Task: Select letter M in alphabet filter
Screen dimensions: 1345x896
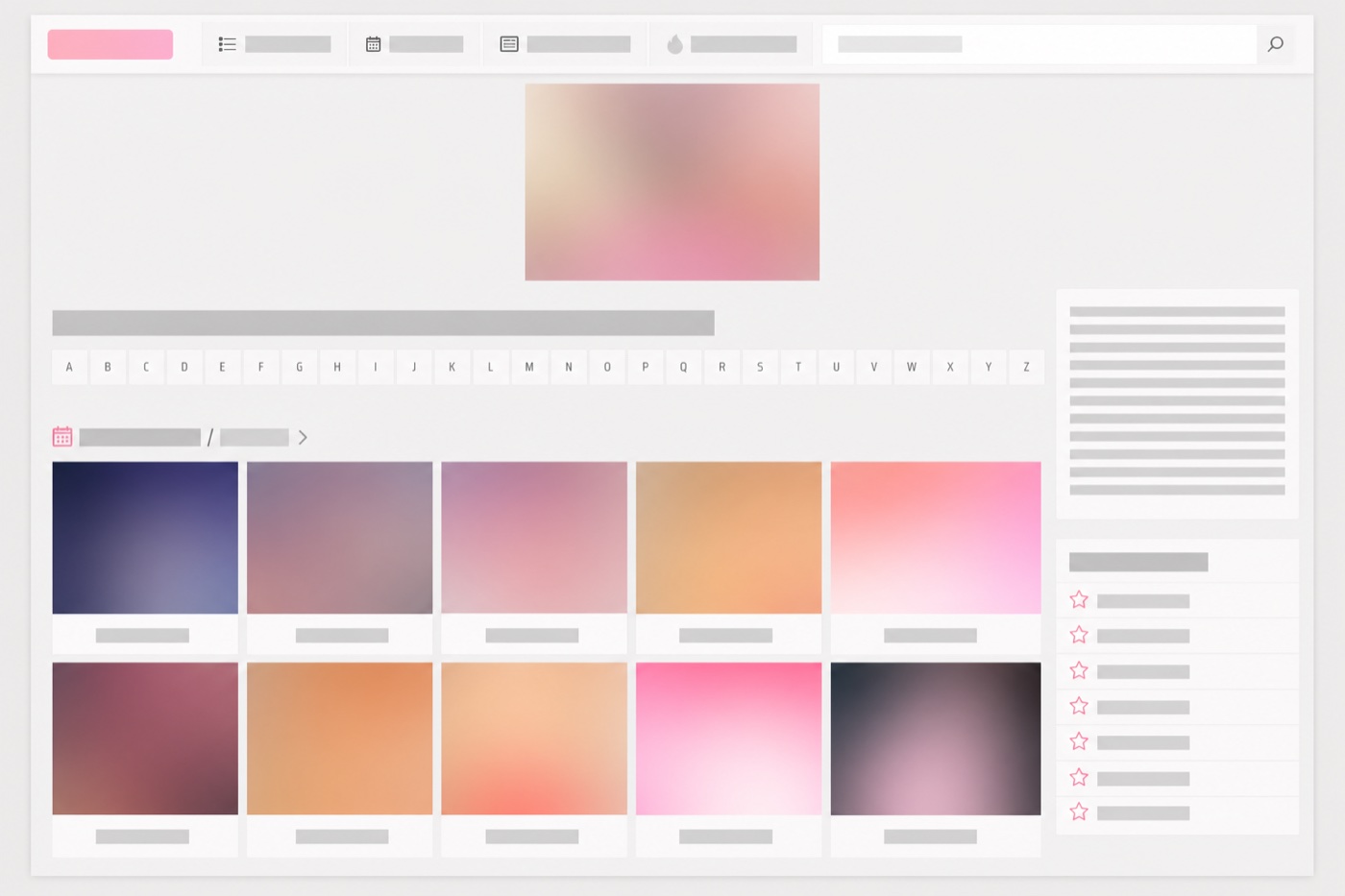Action: (x=529, y=367)
